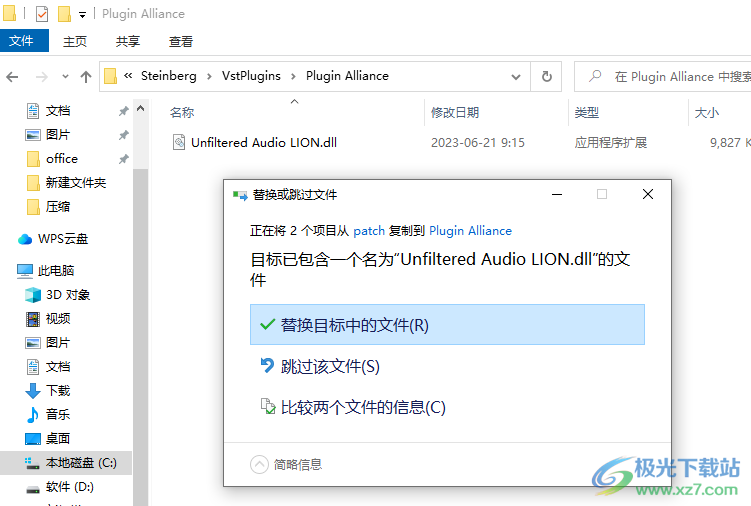
Task: Expand the address bar history dropdown
Action: pyautogui.click(x=516, y=77)
